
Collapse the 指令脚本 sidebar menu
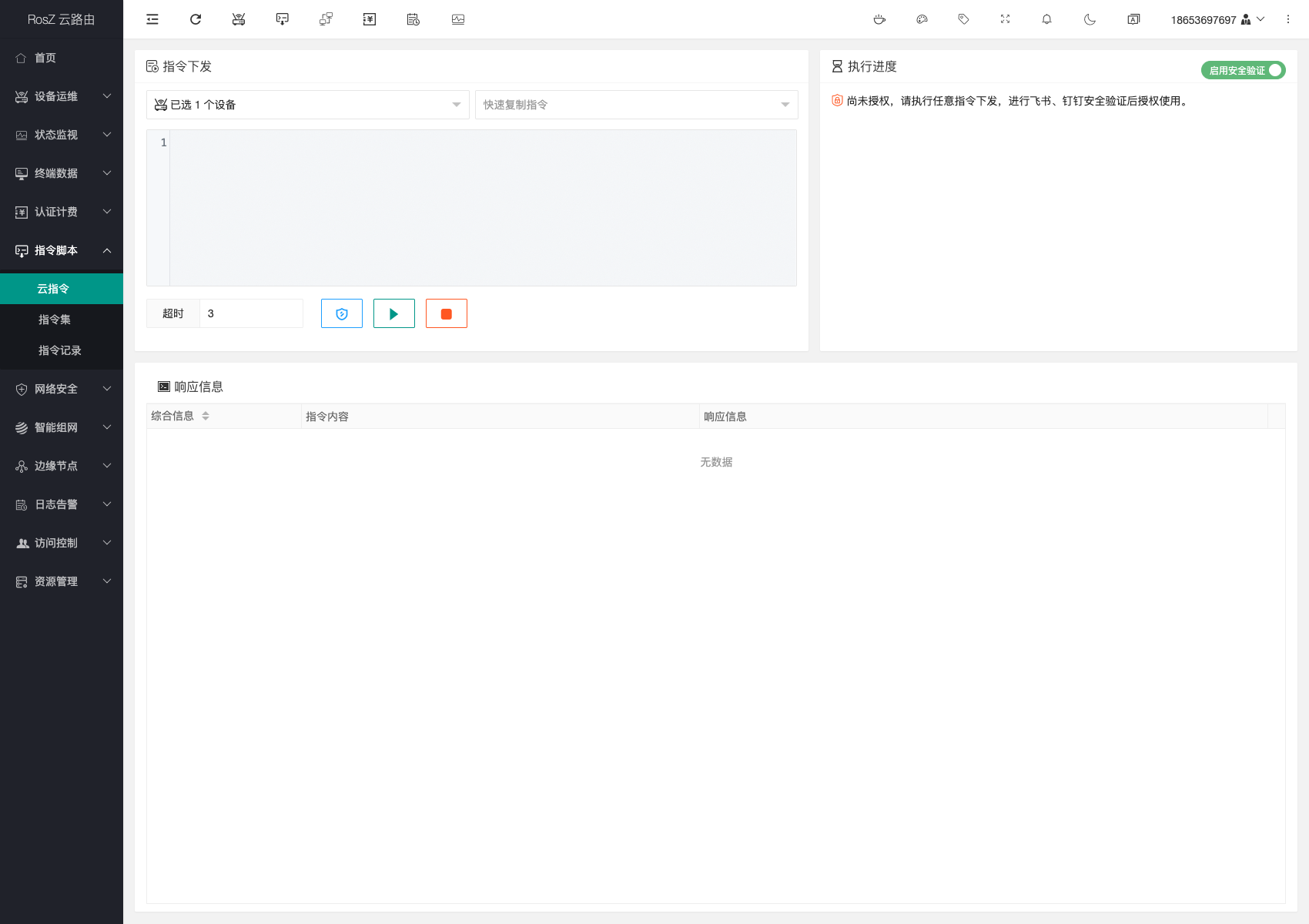click(x=62, y=250)
